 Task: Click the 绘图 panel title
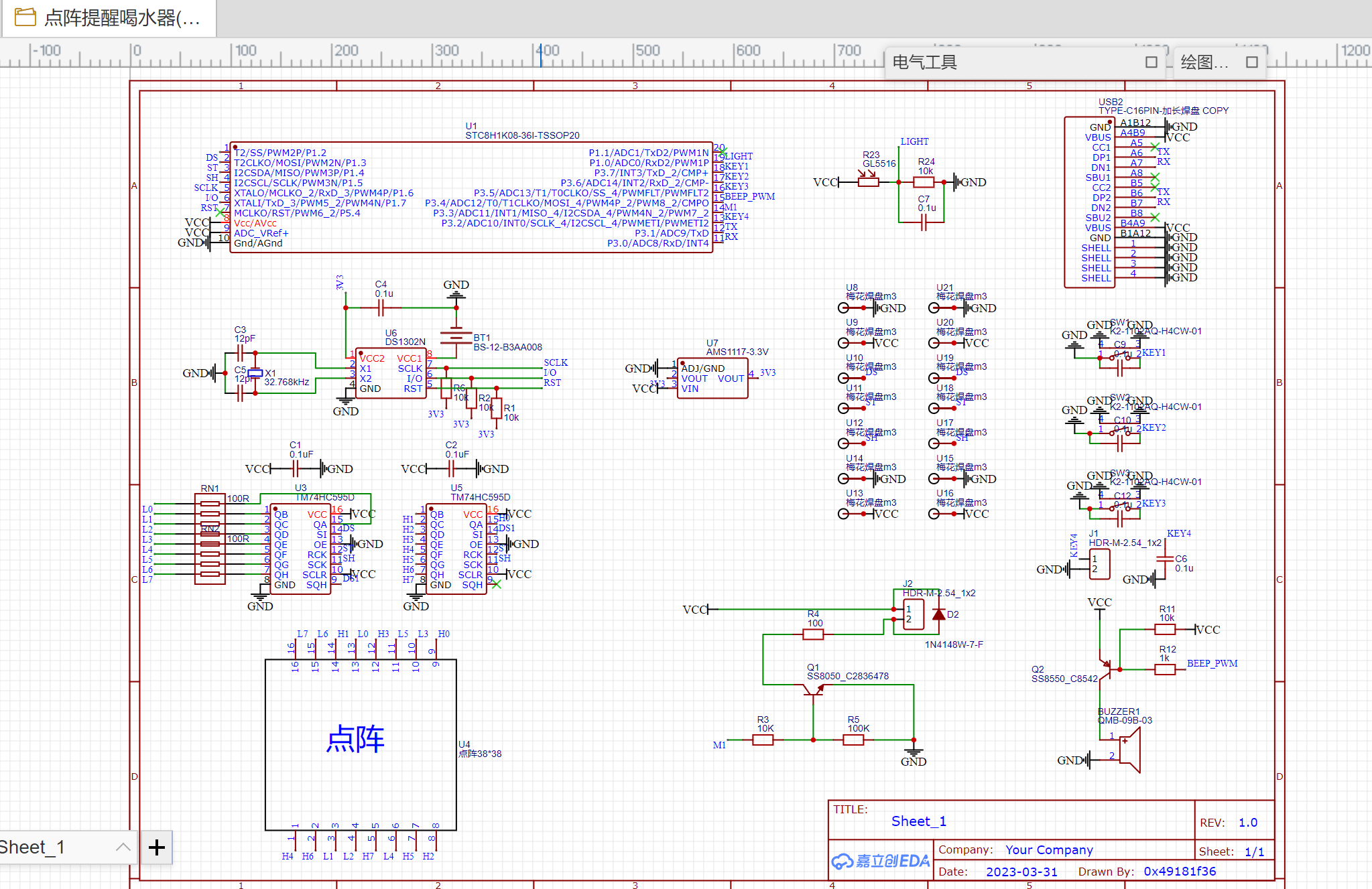(1204, 62)
